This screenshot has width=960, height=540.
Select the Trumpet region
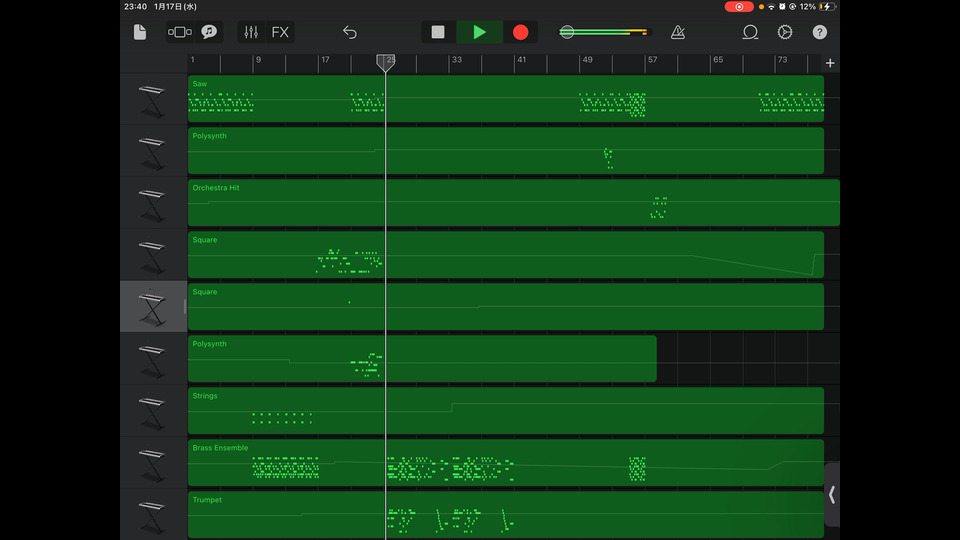click(x=506, y=515)
